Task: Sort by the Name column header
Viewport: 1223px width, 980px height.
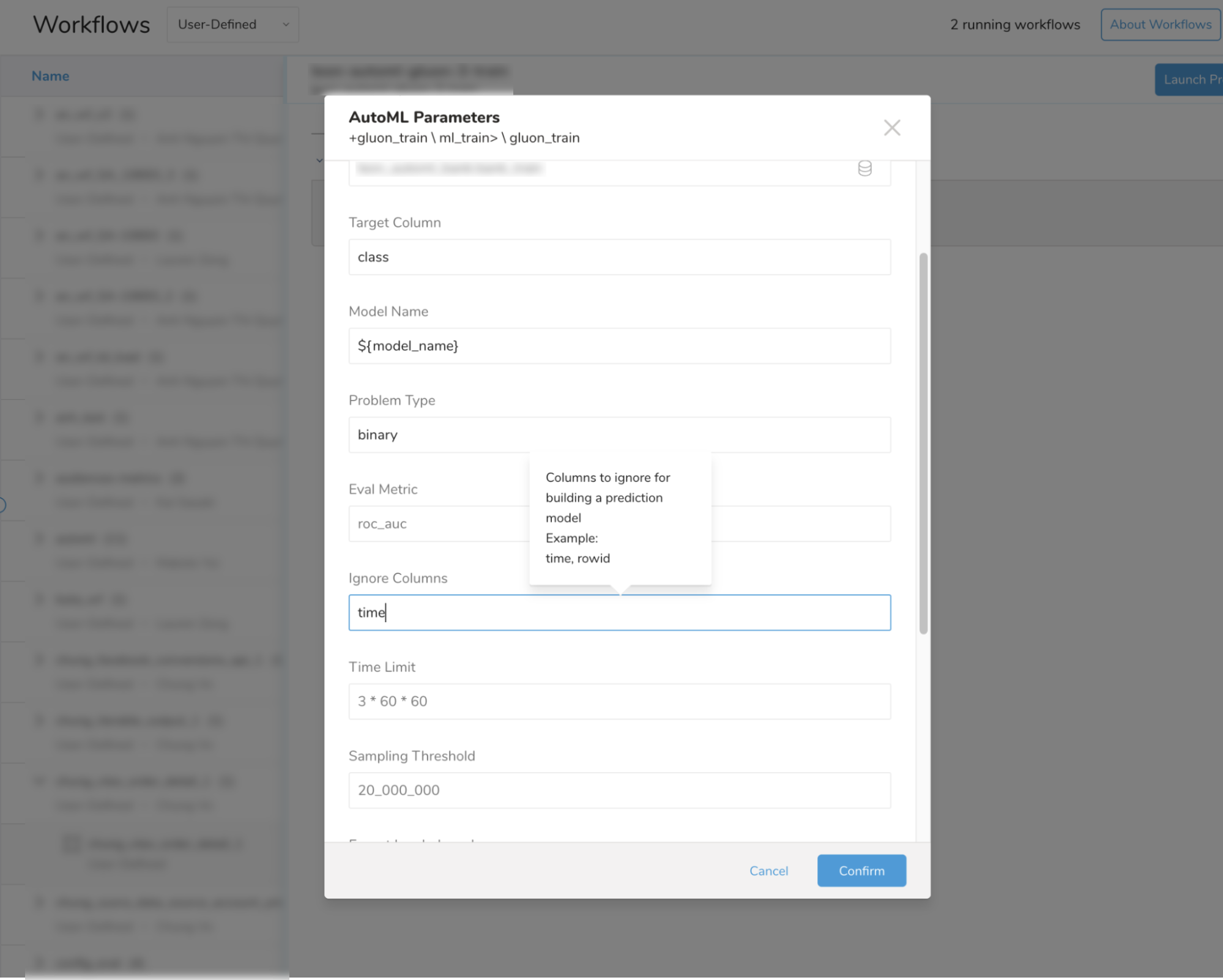Action: click(x=50, y=76)
